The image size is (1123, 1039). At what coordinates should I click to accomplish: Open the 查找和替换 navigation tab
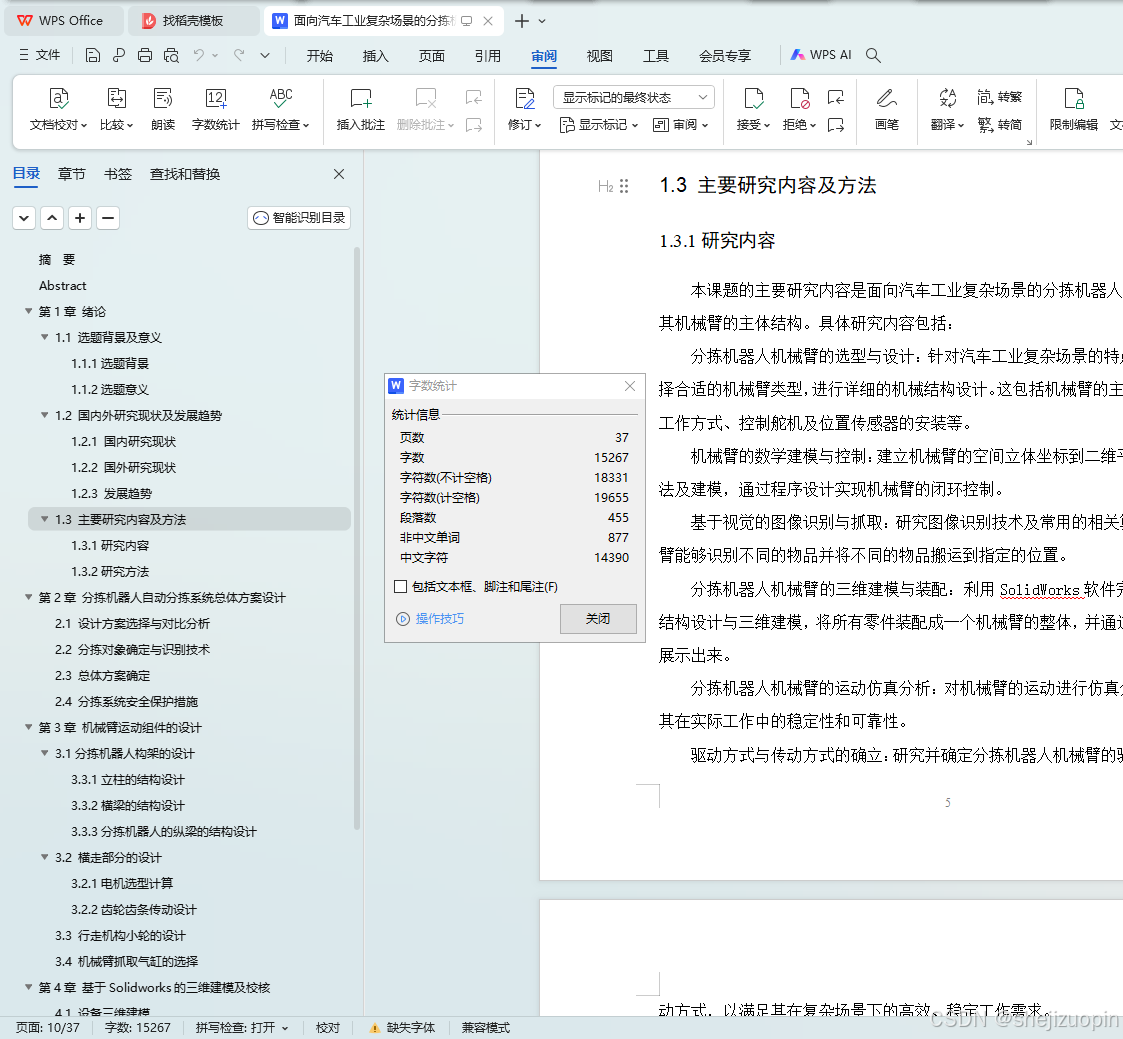point(185,174)
